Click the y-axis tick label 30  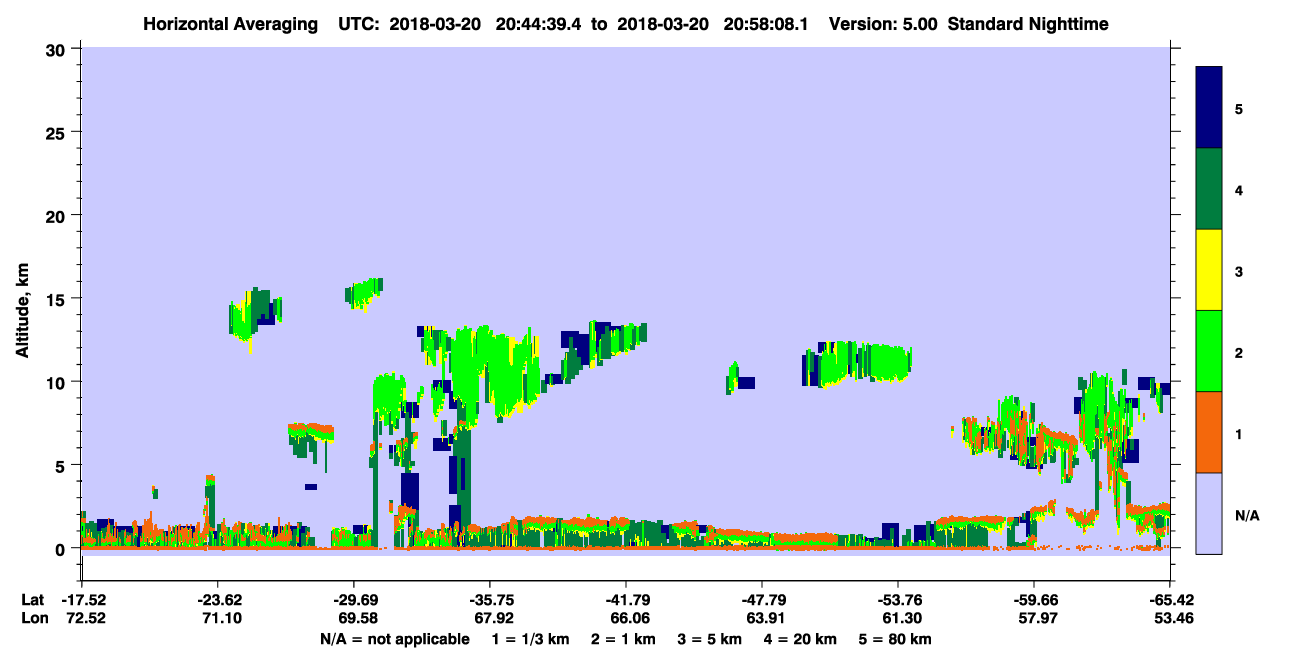point(58,49)
